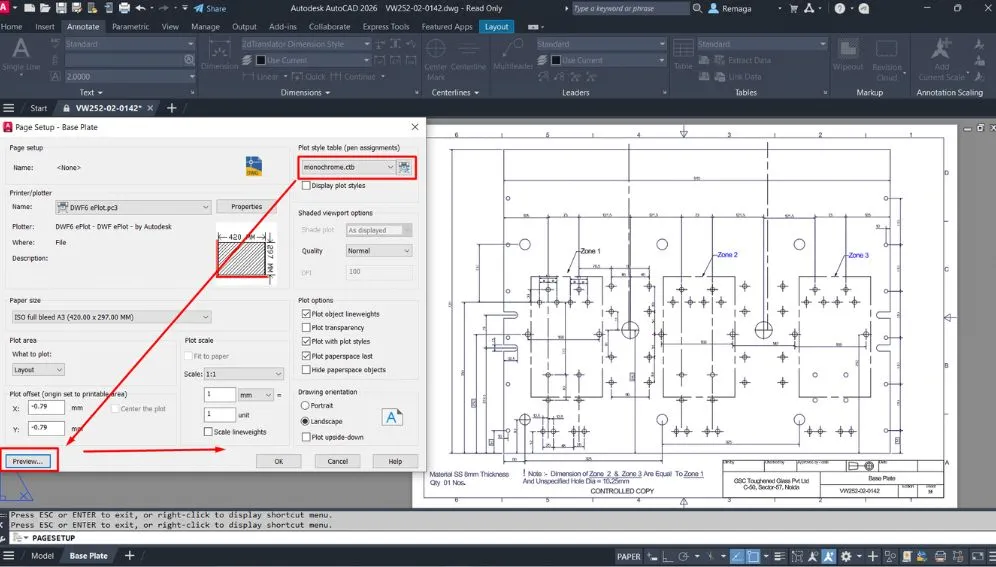Select the Revision Cloud tool

tap(887, 58)
